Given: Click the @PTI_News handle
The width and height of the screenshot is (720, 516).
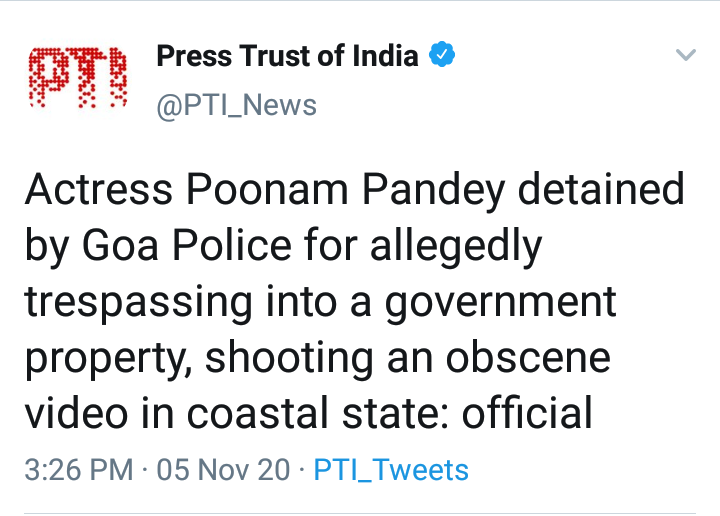Looking at the screenshot, I should 237,105.
